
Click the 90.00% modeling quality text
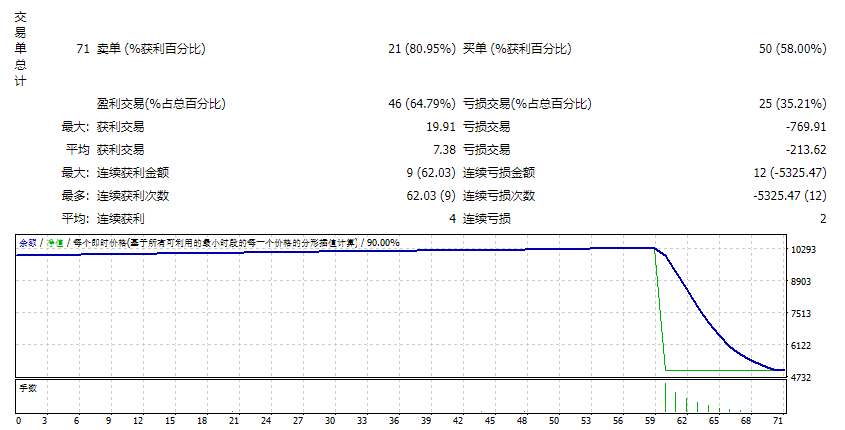pyautogui.click(x=383, y=243)
